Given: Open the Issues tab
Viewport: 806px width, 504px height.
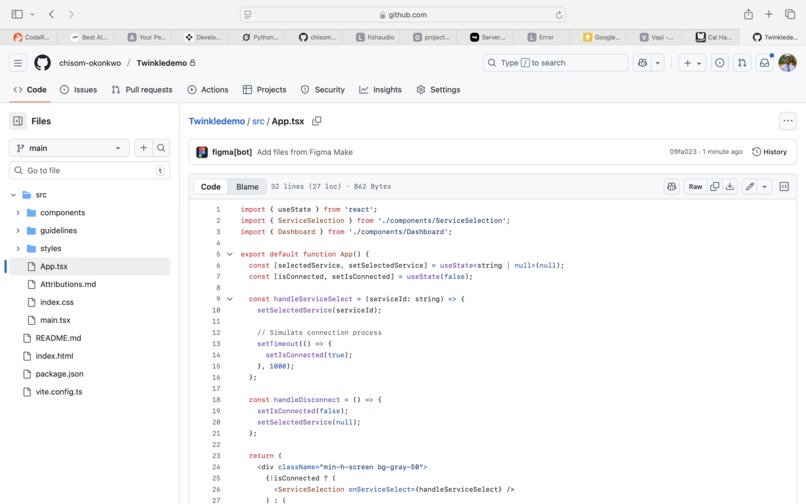Looking at the screenshot, I should [79, 89].
